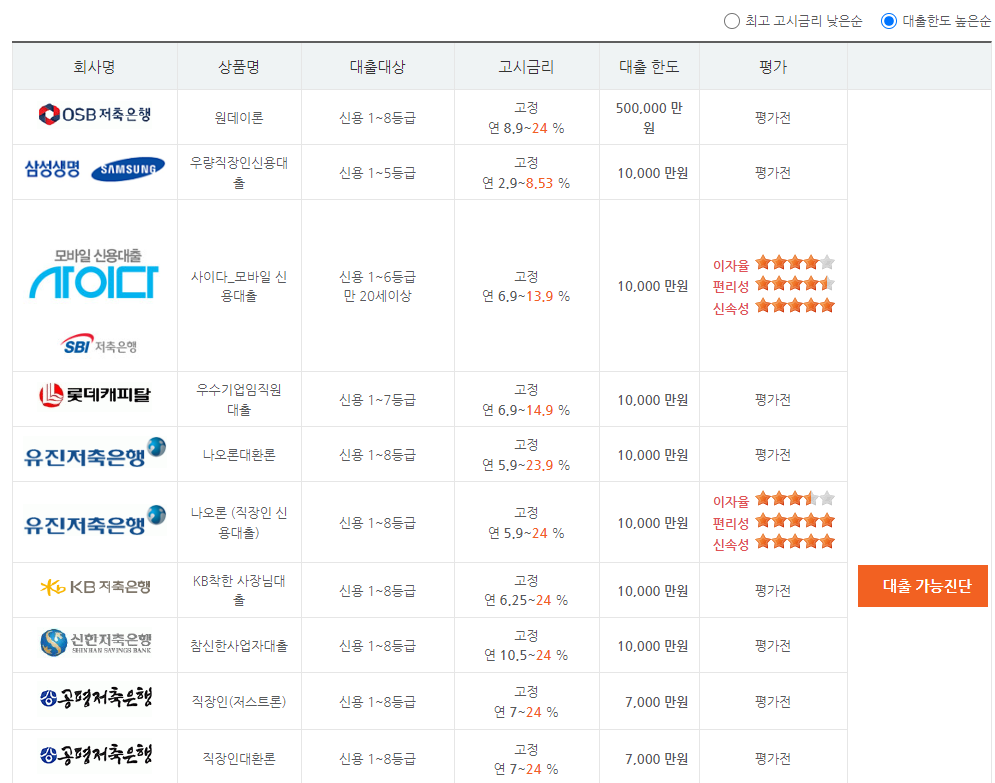Click the 평가 column header

(772, 67)
